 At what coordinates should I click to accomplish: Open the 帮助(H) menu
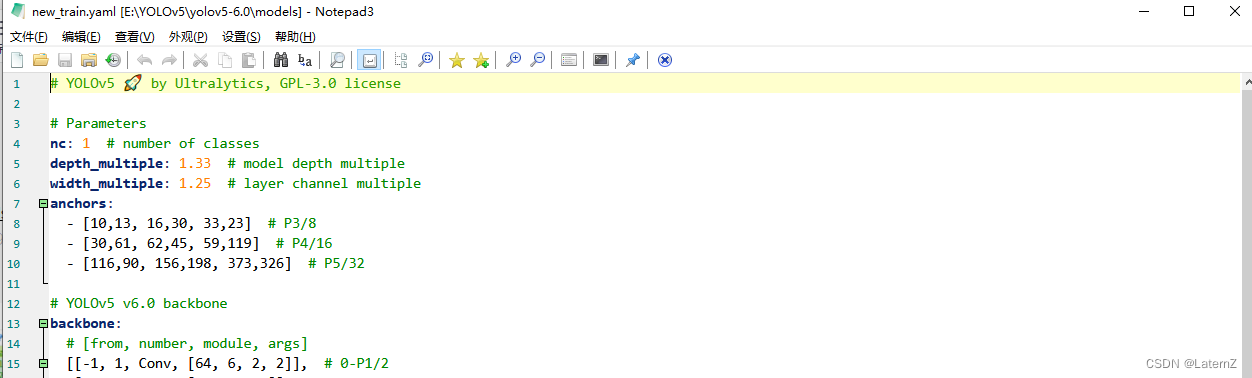[295, 37]
